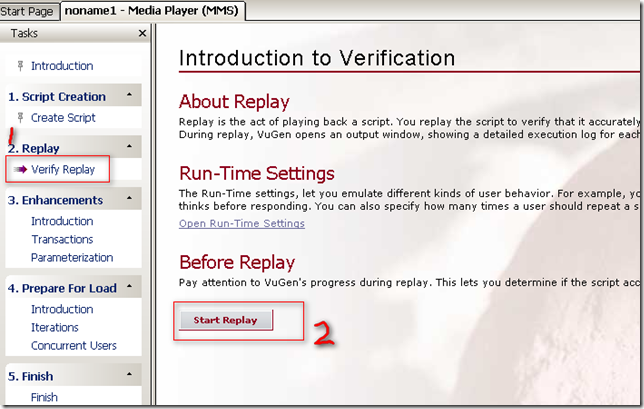This screenshot has width=644, height=409.
Task: Open the top Introduction task link
Action: (62, 66)
